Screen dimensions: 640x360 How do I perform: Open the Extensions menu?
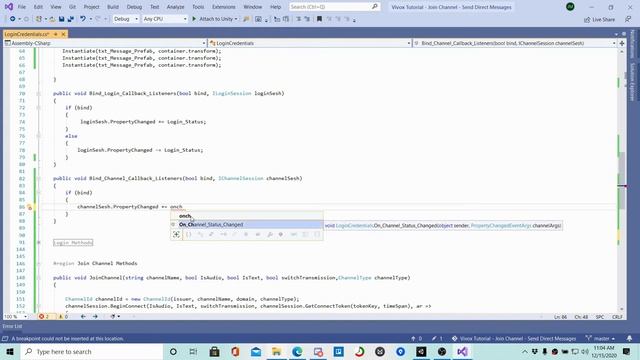point(223,7)
